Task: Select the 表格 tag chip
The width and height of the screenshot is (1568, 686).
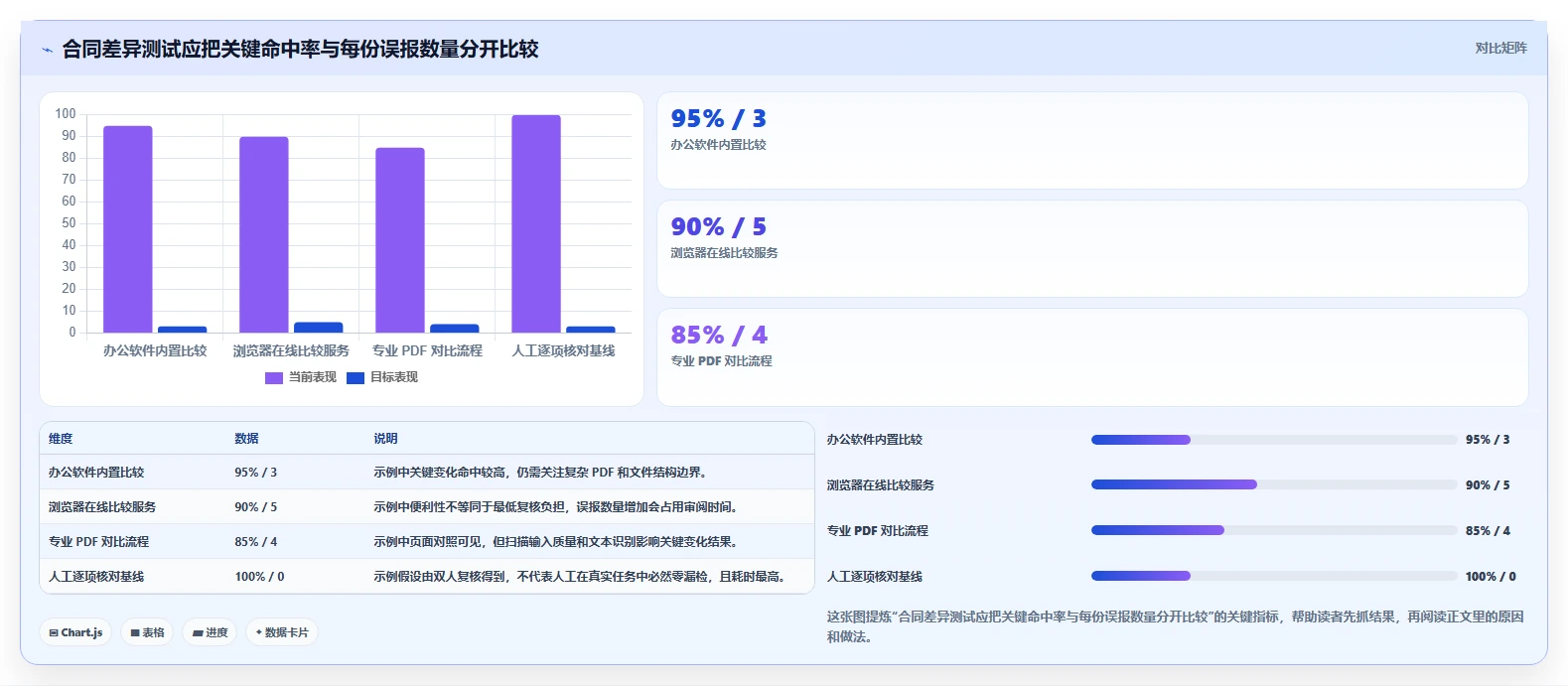Action: (147, 632)
